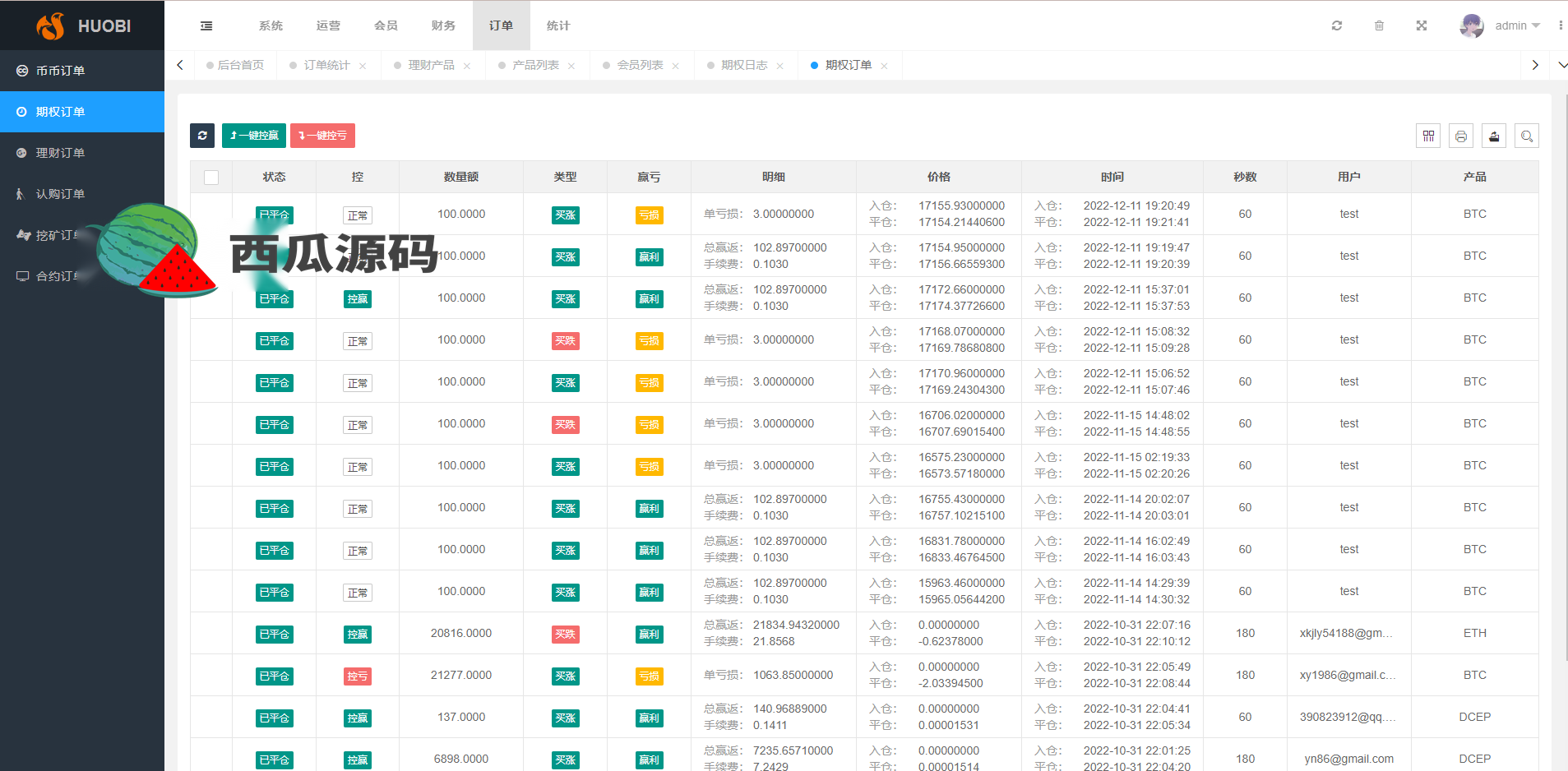Close the 期权日志 tab
Image resolution: width=1568 pixels, height=771 pixels.
780,66
